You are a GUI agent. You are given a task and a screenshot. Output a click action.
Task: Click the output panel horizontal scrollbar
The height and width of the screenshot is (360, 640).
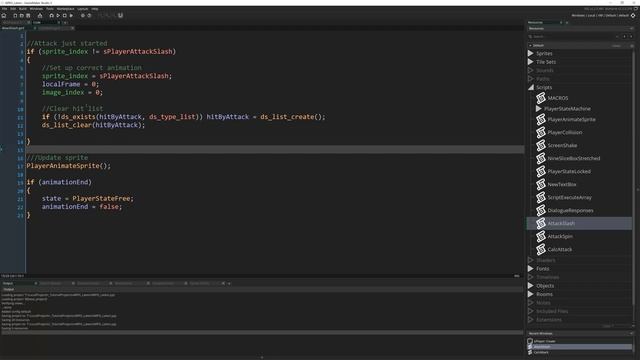(x=262, y=333)
